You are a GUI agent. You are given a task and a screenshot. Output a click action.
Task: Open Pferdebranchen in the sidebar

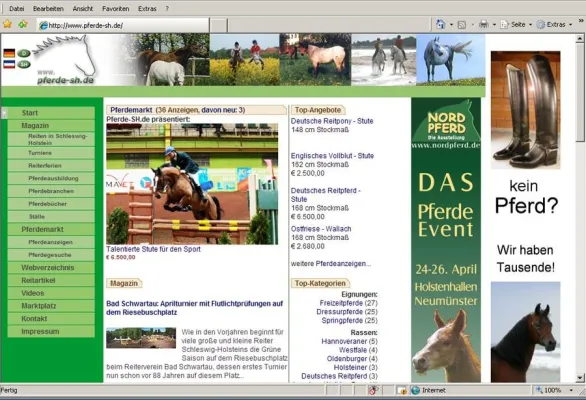point(51,191)
